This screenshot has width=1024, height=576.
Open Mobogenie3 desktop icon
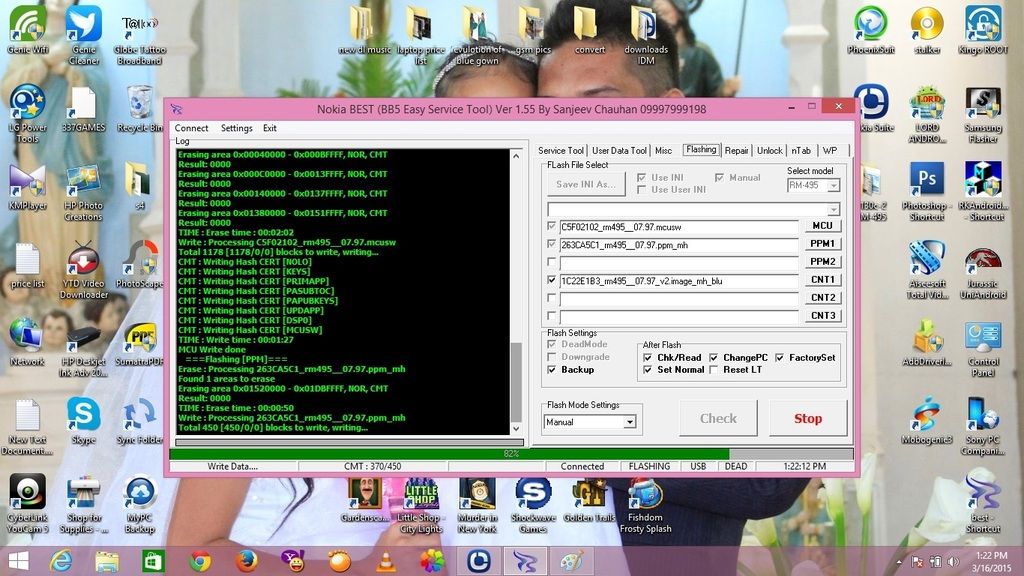926,415
